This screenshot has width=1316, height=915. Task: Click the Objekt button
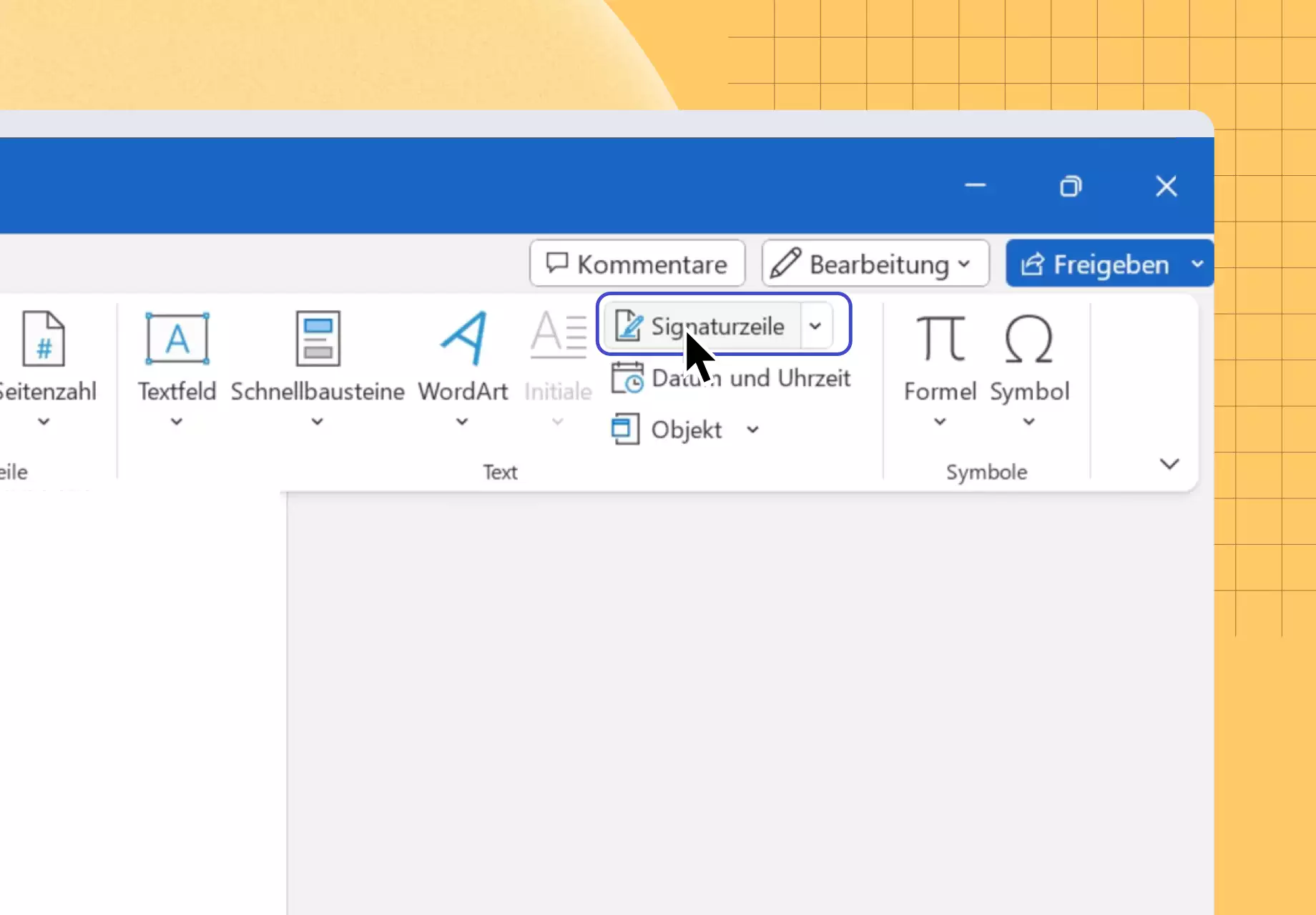[x=667, y=430]
